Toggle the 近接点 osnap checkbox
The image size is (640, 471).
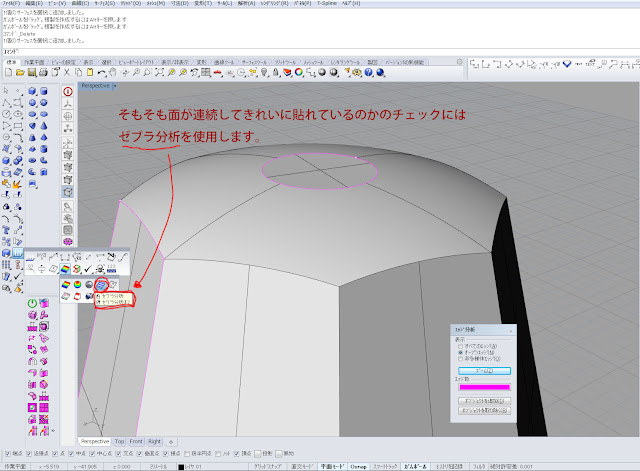click(29, 453)
